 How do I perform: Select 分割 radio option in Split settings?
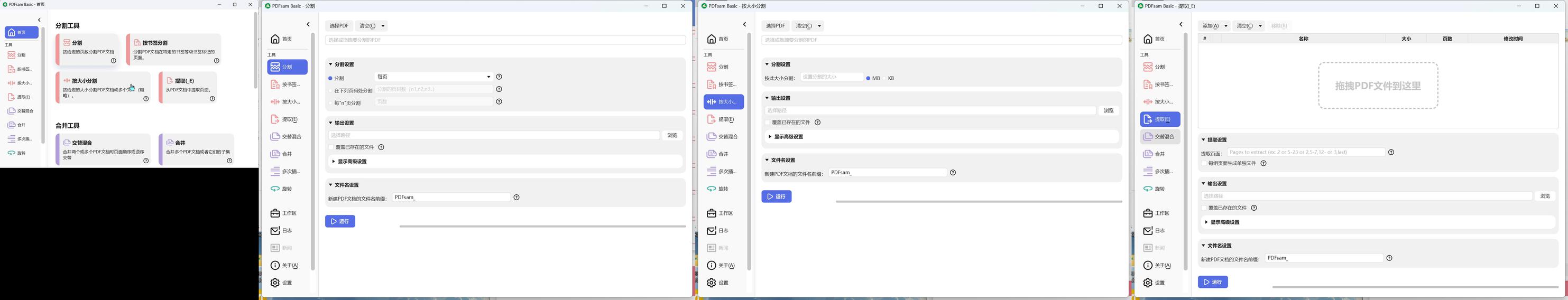tap(330, 79)
